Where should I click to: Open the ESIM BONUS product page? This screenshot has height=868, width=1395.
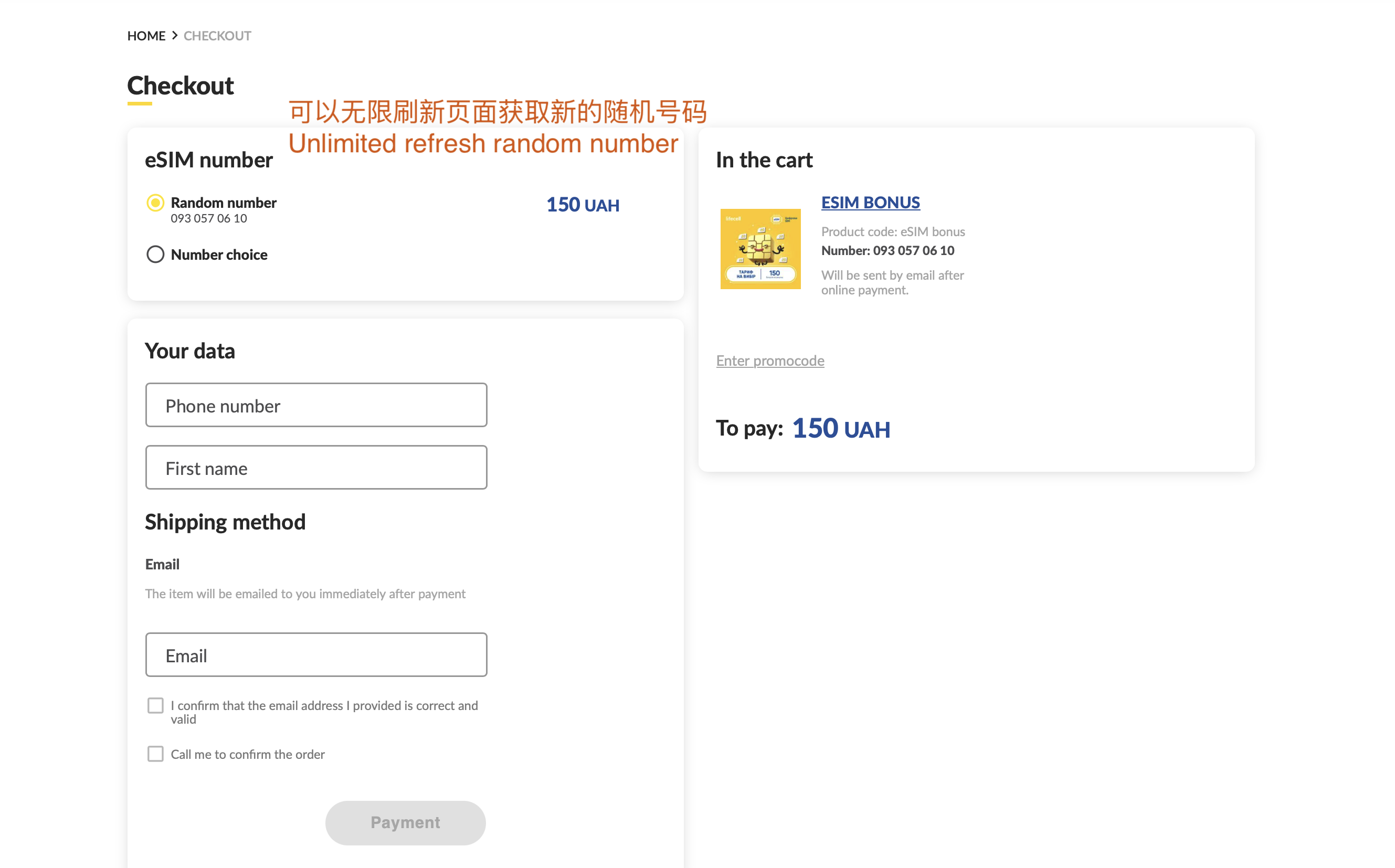click(x=870, y=202)
